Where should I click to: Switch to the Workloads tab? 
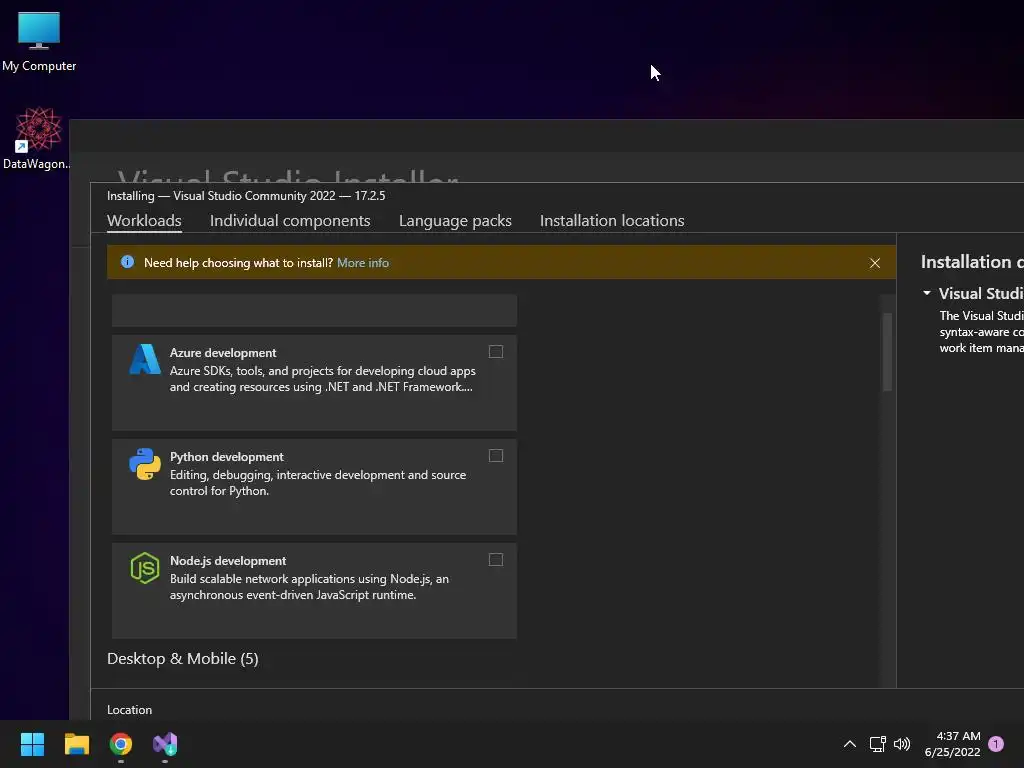tap(144, 221)
